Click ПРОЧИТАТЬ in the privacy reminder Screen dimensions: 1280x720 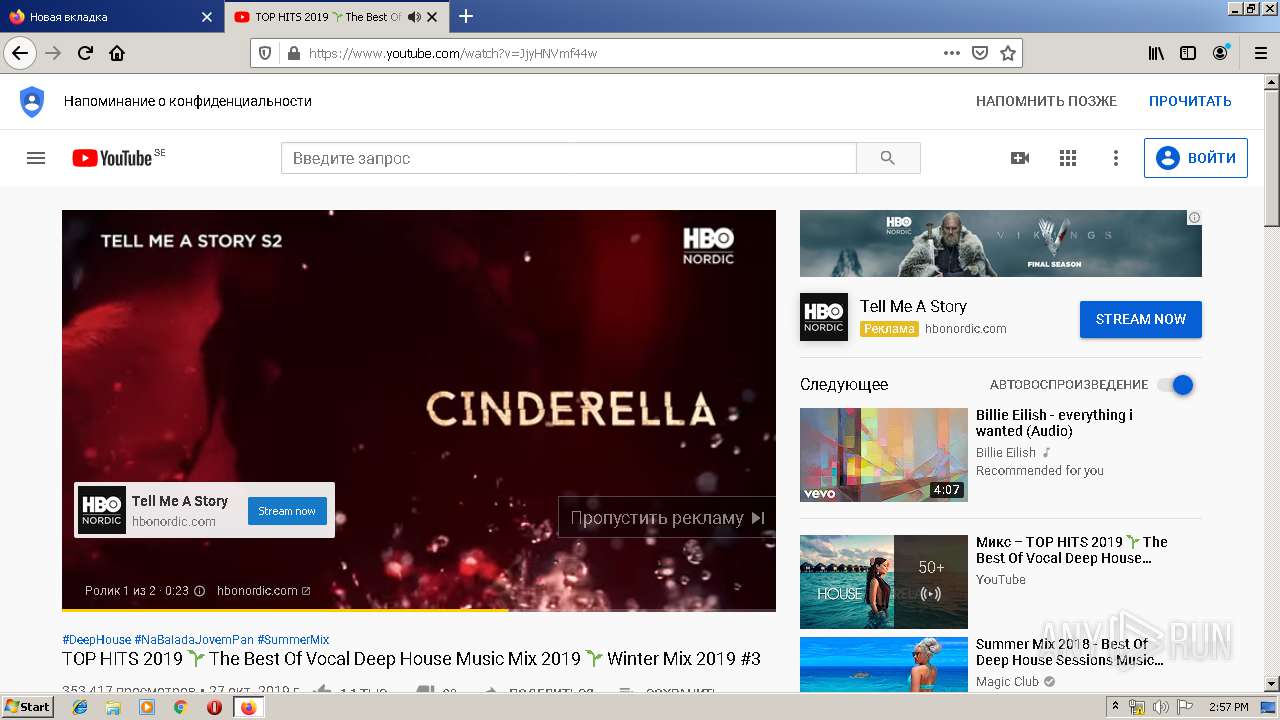pyautogui.click(x=1190, y=101)
